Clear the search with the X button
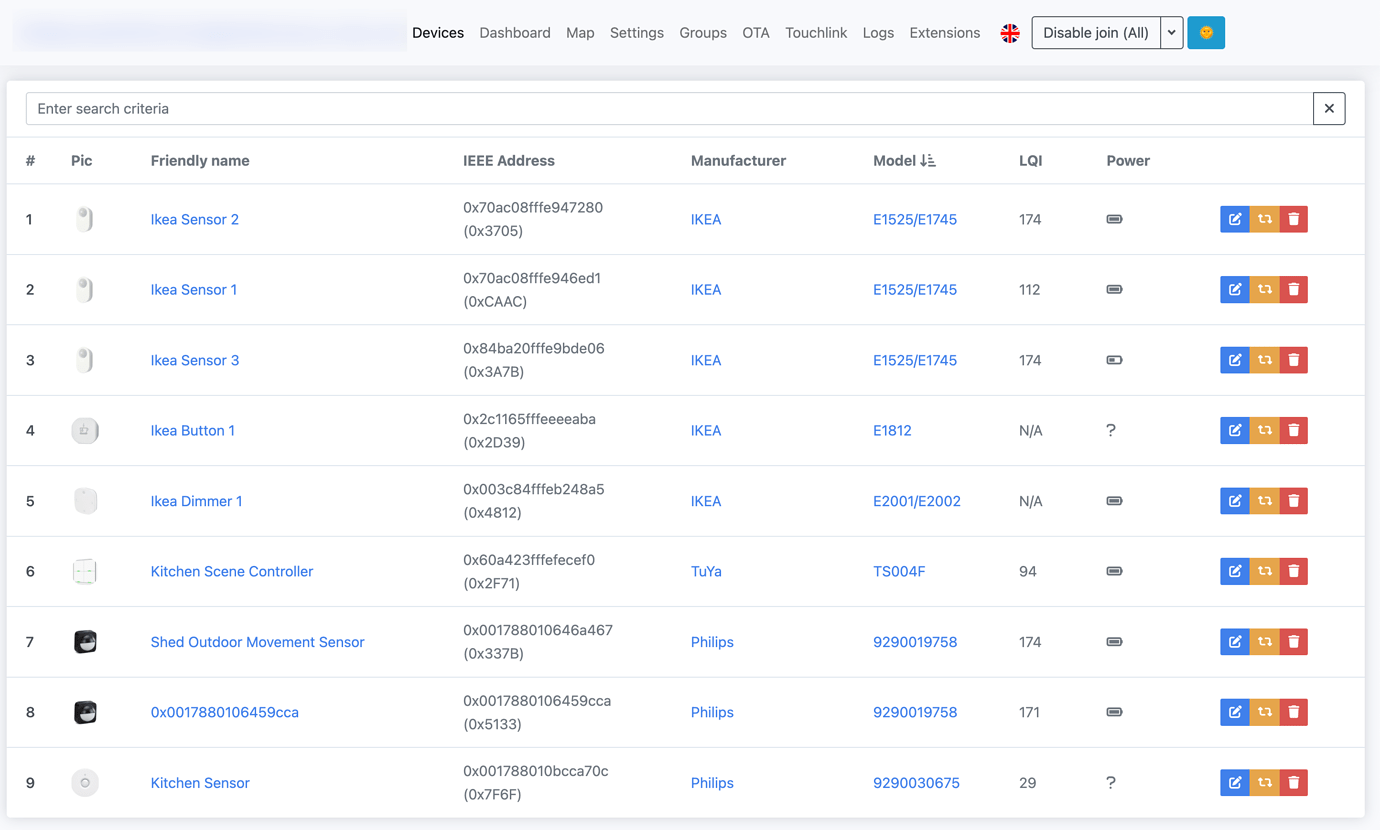Screen dimensions: 1380x830 click(1329, 108)
